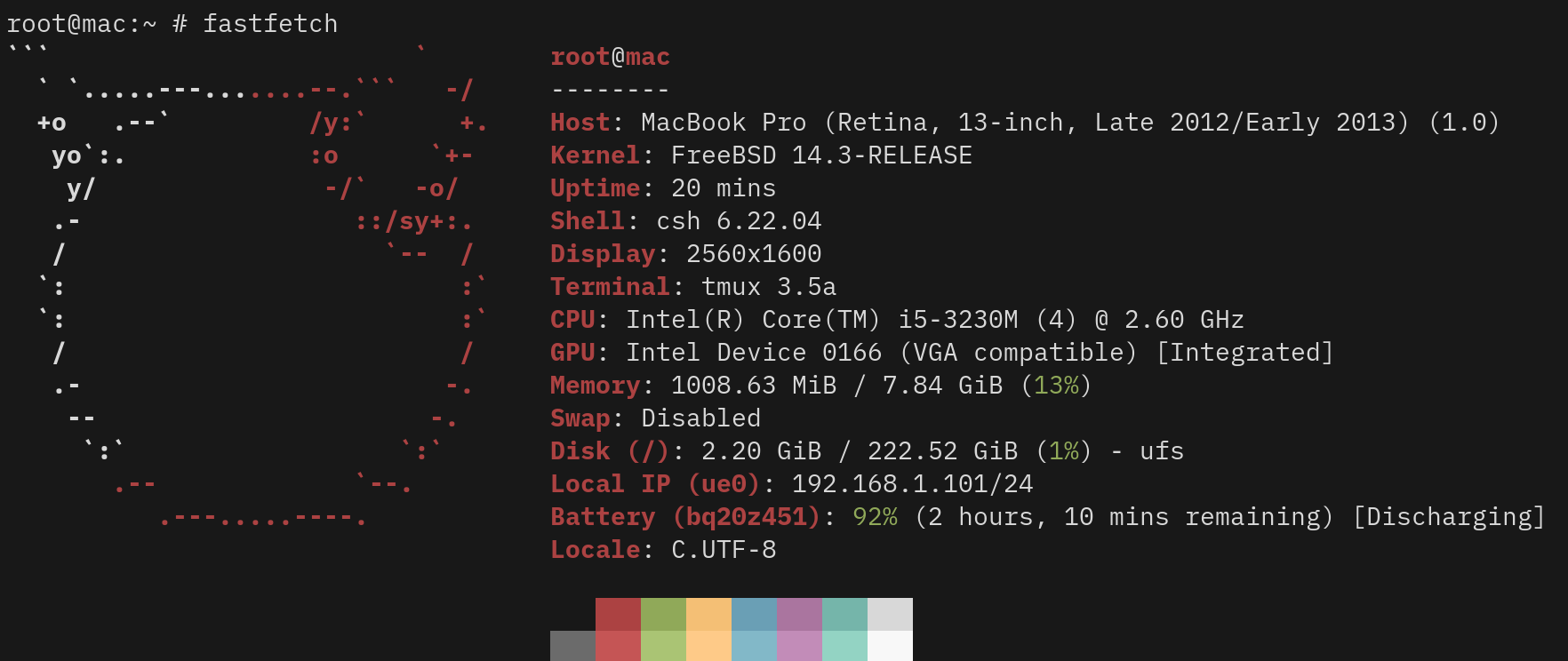This screenshot has height=661, width=1568.
Task: Click the [Discharging] battery status
Action: pos(1449,517)
